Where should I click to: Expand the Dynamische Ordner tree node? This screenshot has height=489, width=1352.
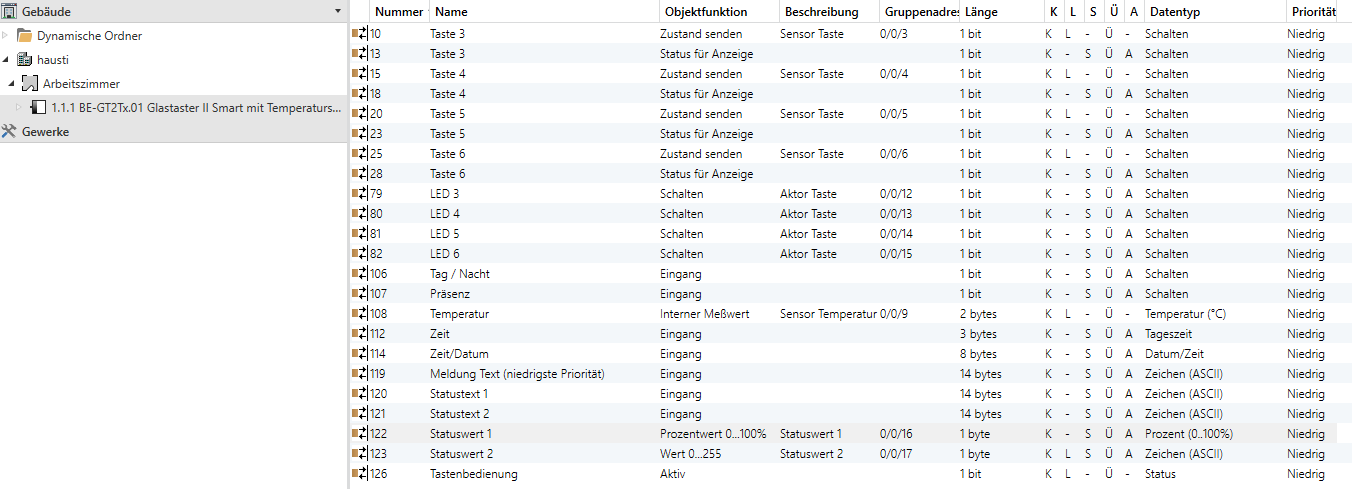click(x=6, y=36)
